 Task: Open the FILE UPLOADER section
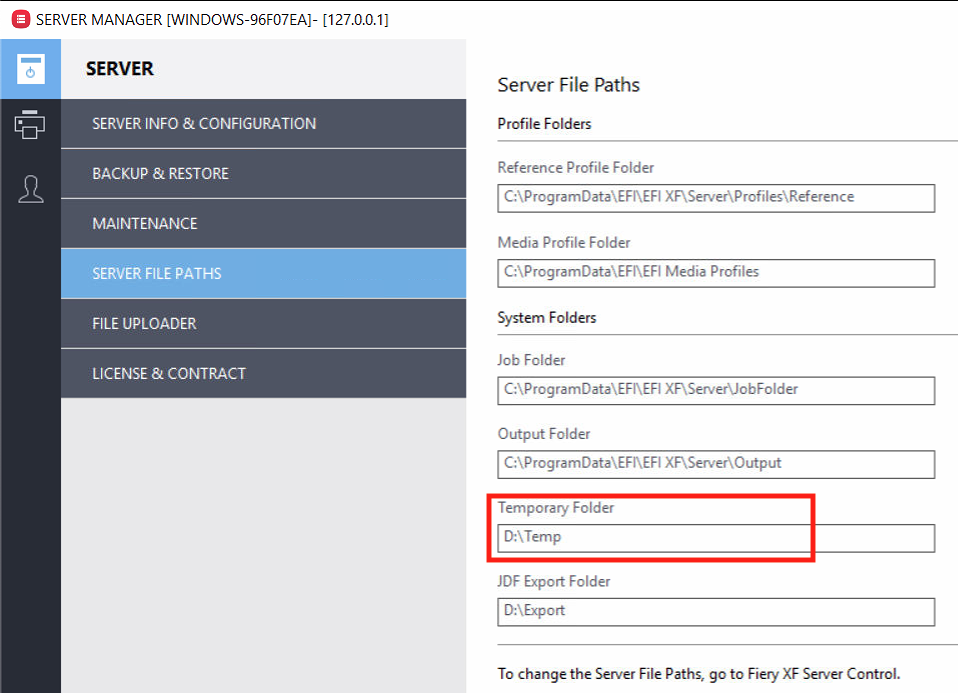145,323
